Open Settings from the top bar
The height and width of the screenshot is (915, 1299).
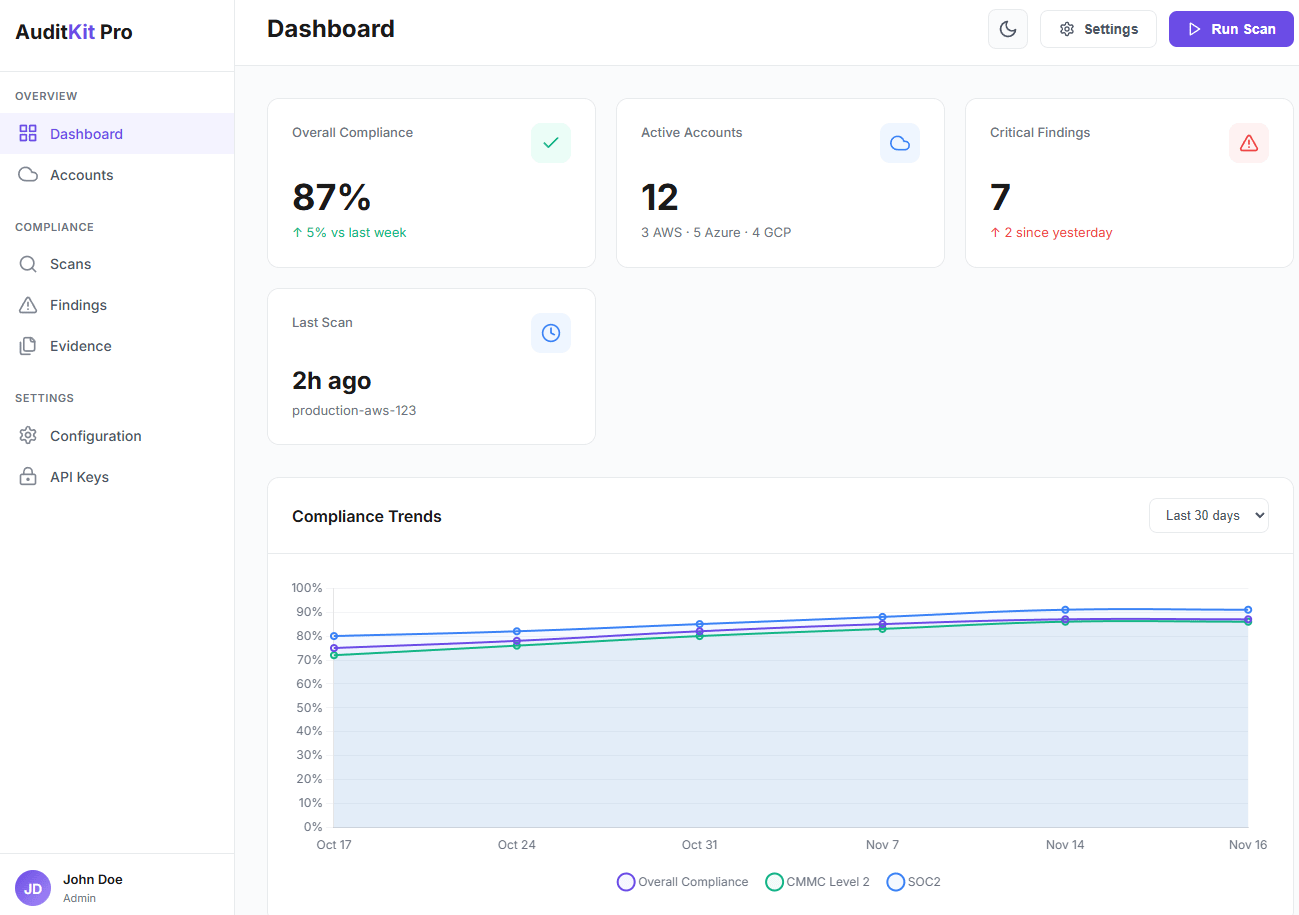click(x=1098, y=29)
